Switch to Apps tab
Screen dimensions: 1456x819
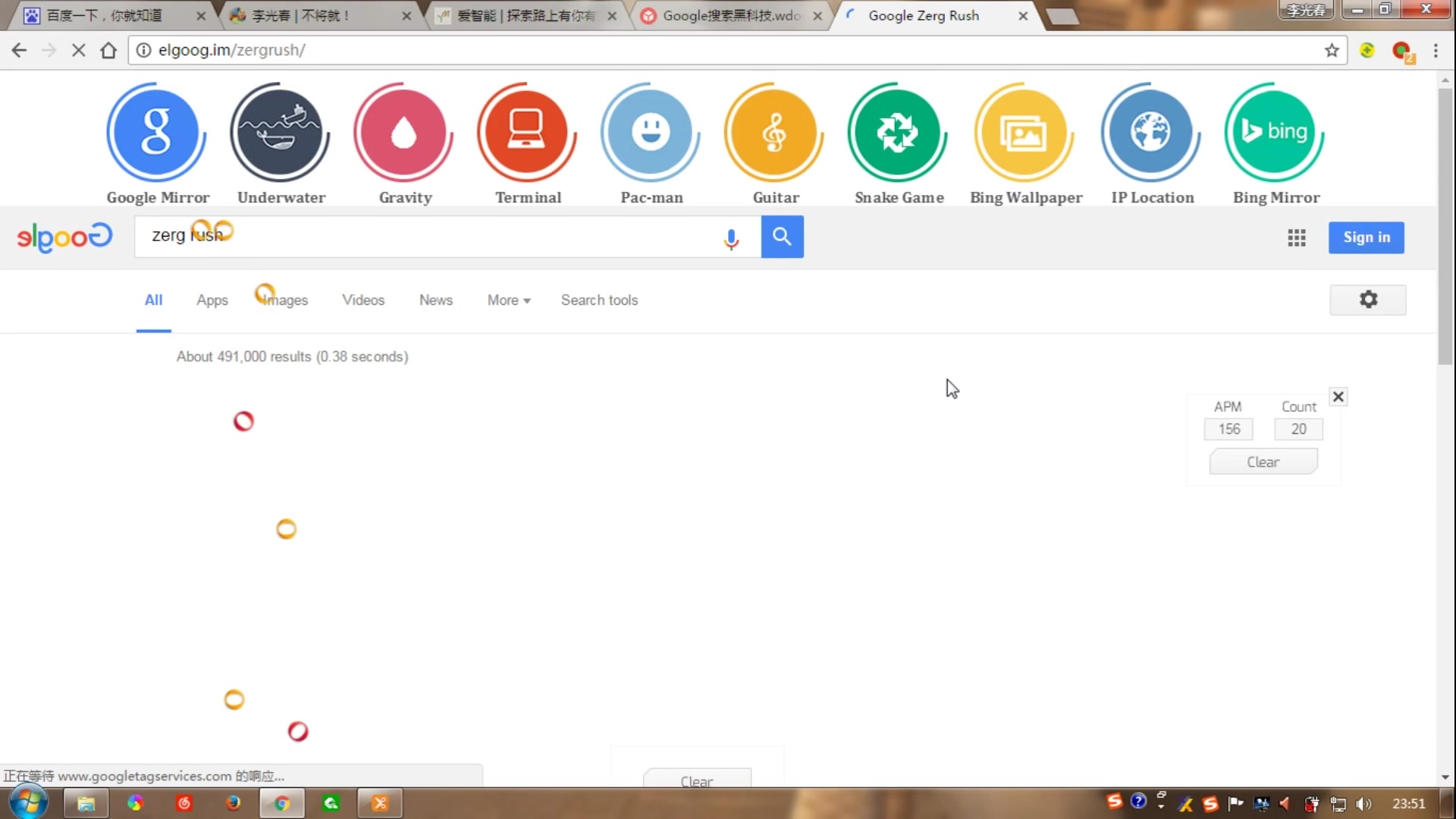(x=212, y=300)
